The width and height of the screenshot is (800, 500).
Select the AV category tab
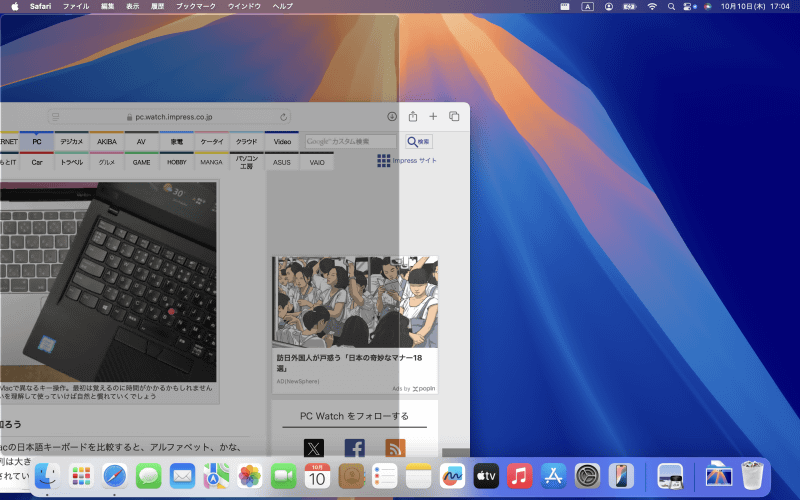[x=141, y=141]
